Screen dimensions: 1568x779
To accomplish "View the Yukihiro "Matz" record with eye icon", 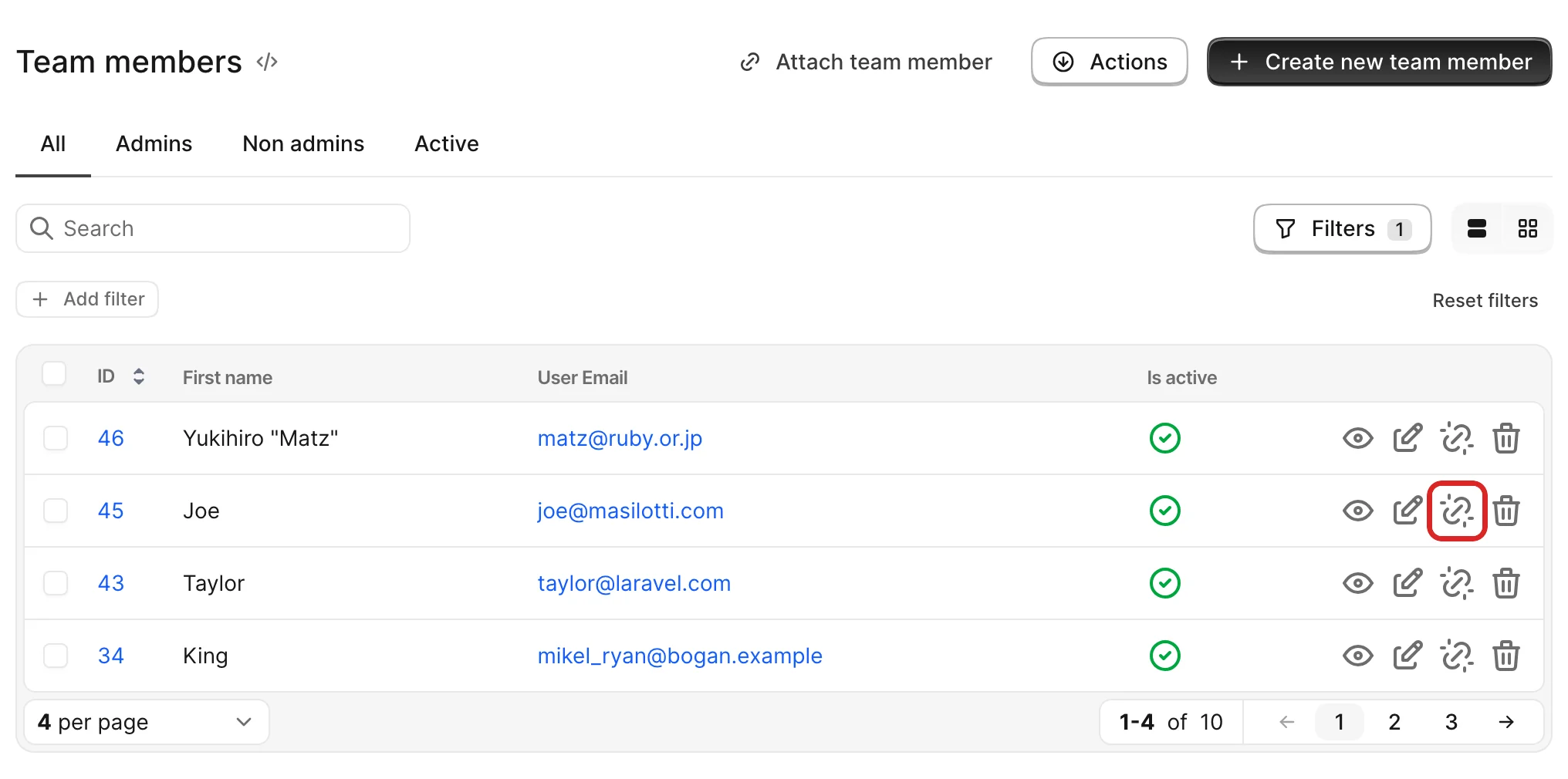I will [x=1357, y=438].
